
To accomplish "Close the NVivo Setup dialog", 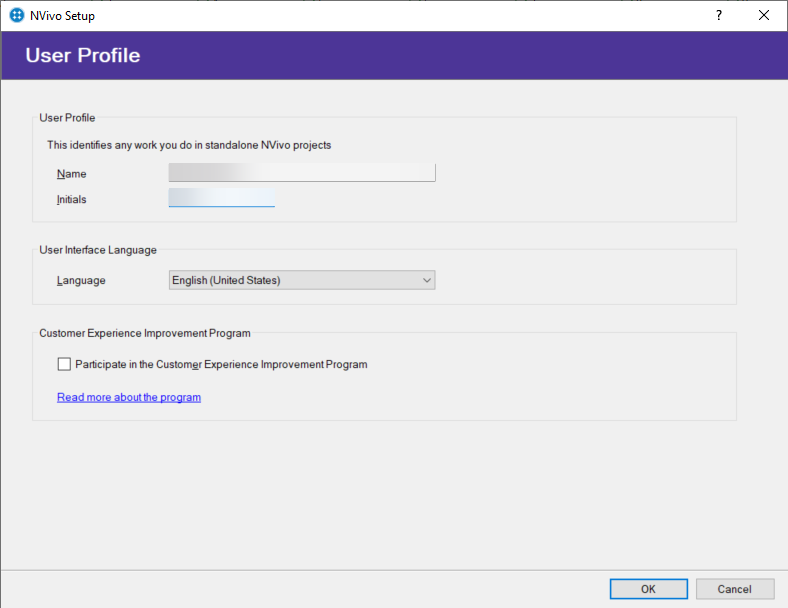I will [764, 16].
